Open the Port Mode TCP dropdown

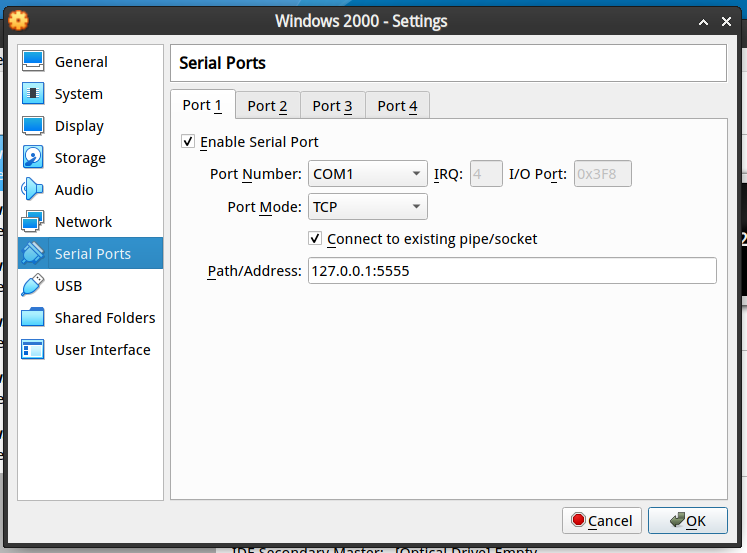[x=368, y=207]
